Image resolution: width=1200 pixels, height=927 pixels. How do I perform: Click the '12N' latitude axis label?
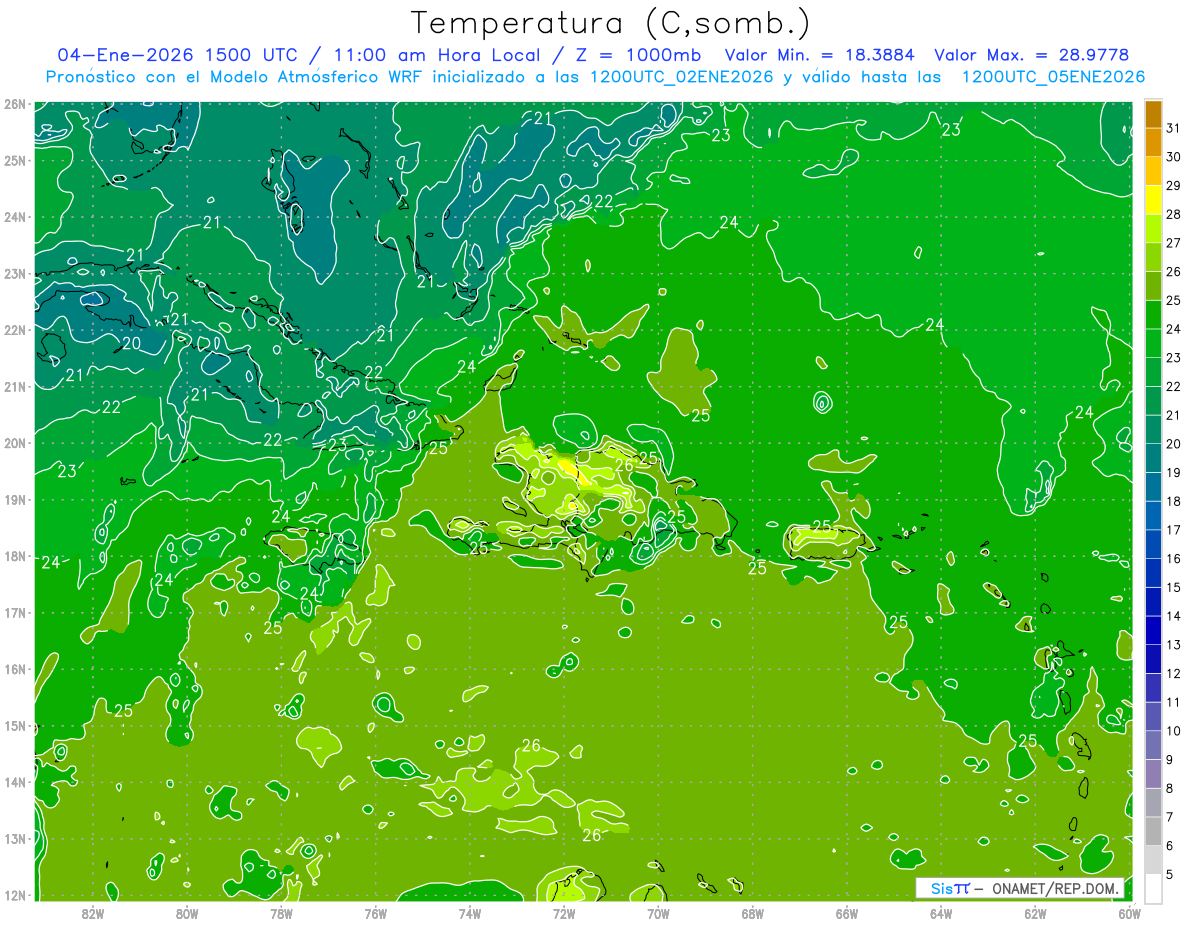coord(14,895)
